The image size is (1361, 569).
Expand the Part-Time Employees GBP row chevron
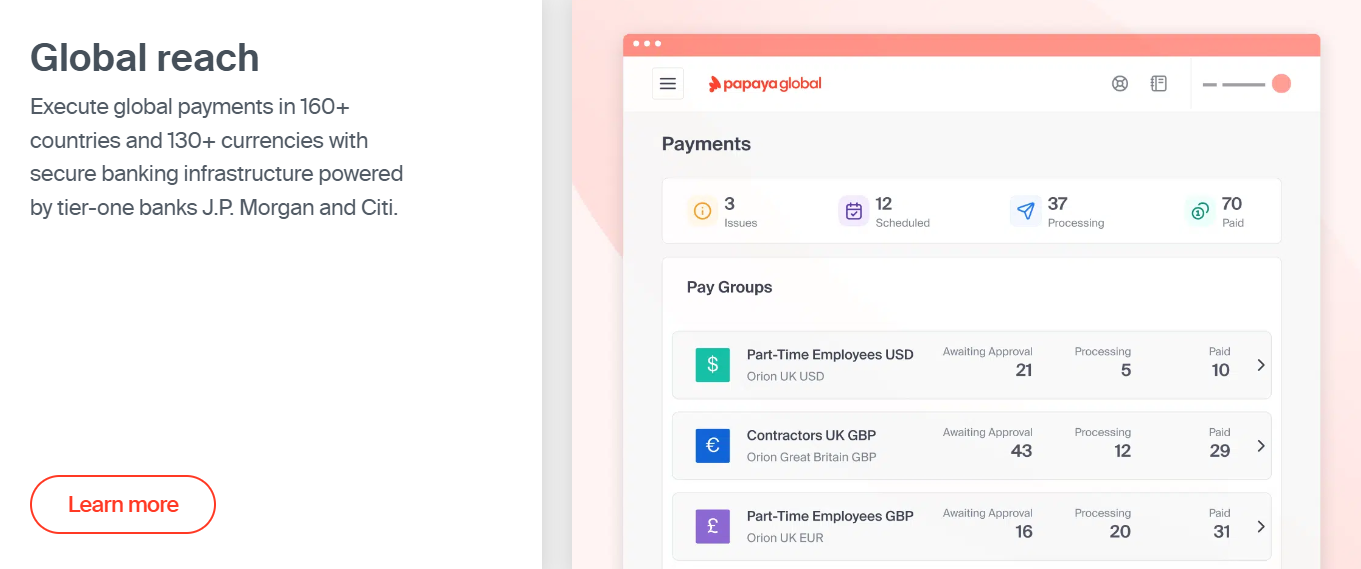tap(1261, 527)
